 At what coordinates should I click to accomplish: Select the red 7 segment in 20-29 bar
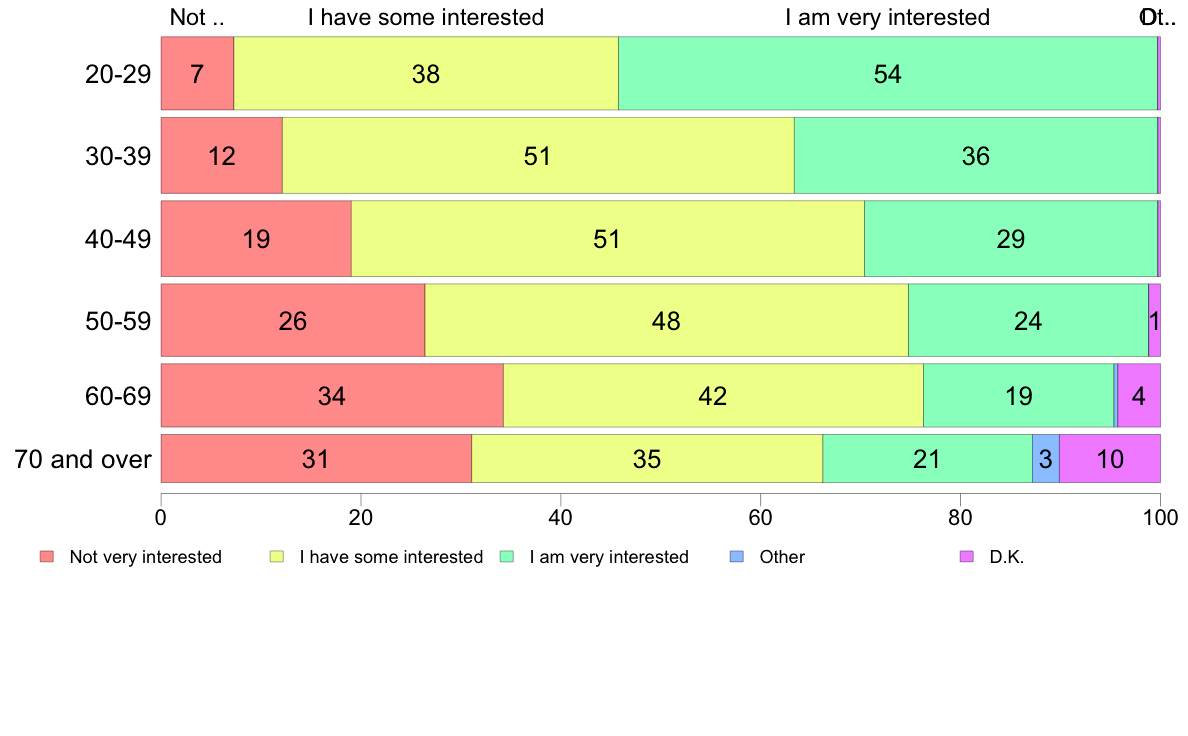197,74
